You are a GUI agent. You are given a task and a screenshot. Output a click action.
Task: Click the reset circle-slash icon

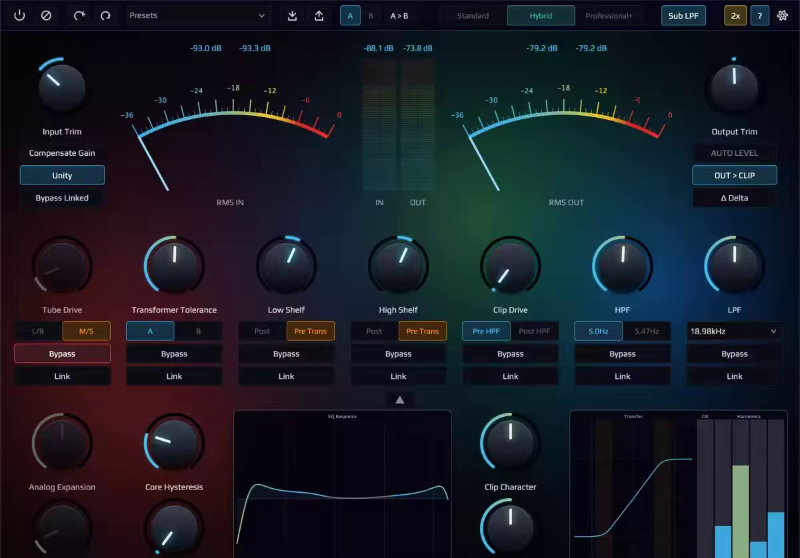pos(46,16)
